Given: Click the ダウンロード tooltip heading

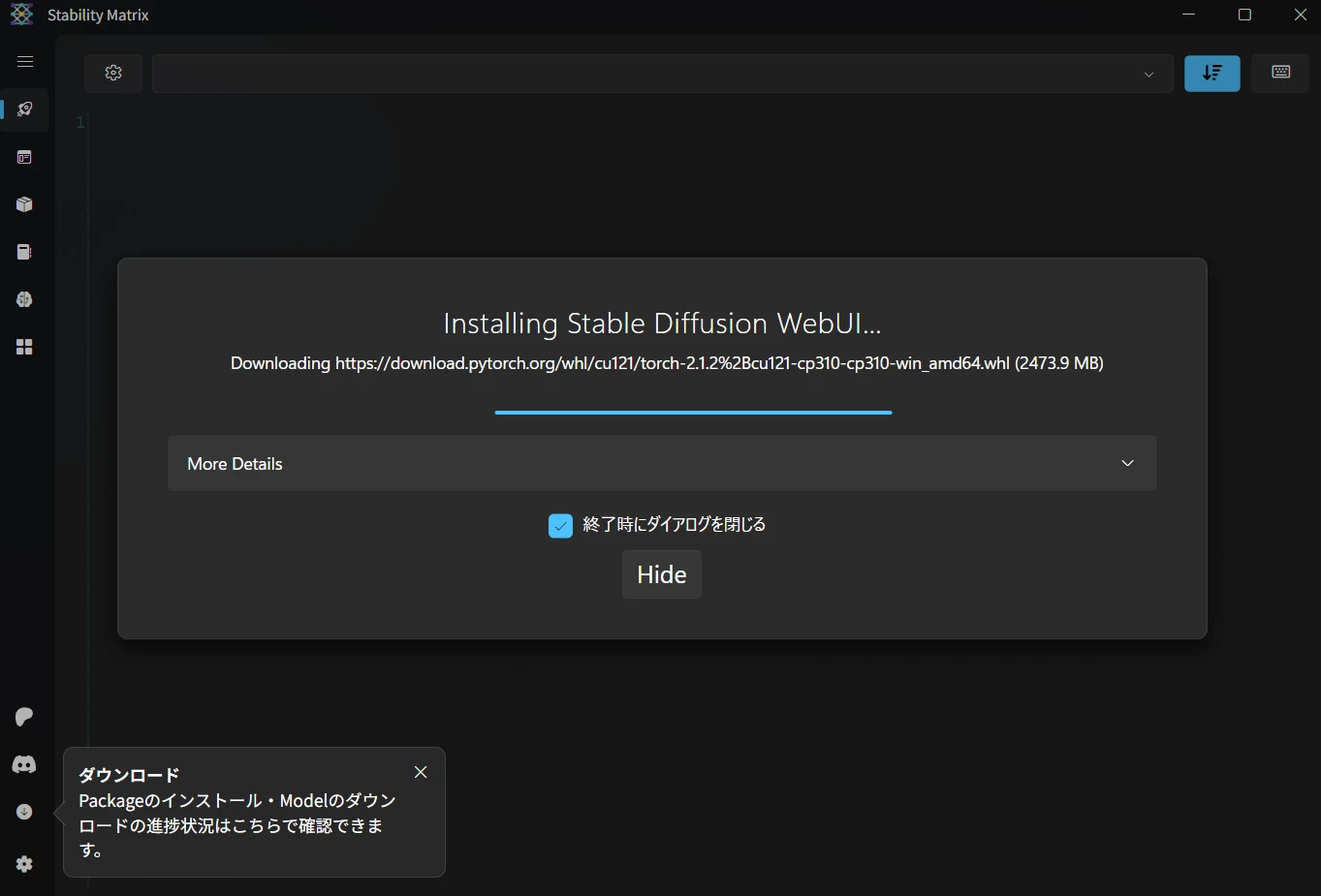Looking at the screenshot, I should [129, 775].
